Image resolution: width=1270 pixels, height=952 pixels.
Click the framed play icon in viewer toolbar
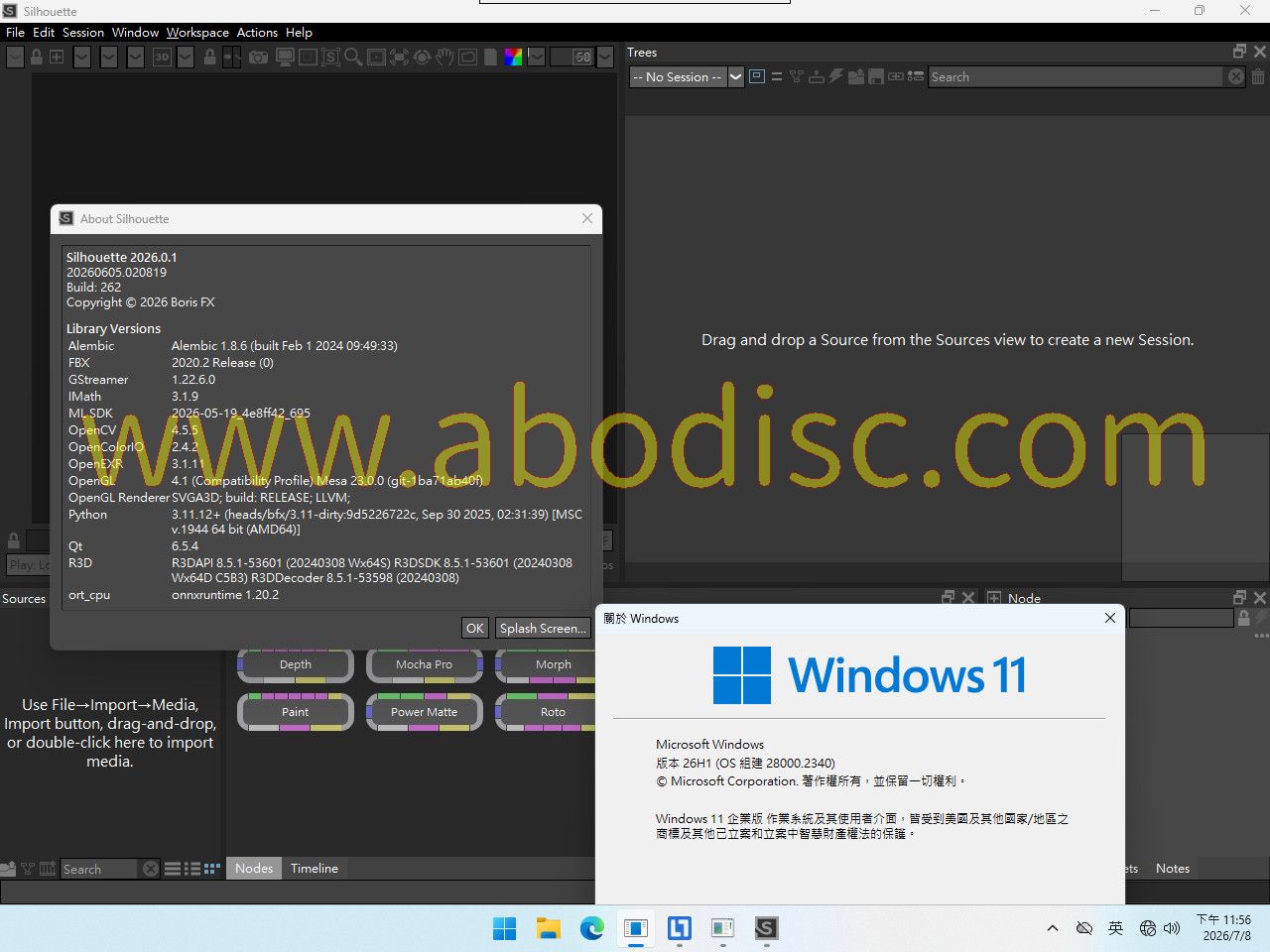coord(376,58)
